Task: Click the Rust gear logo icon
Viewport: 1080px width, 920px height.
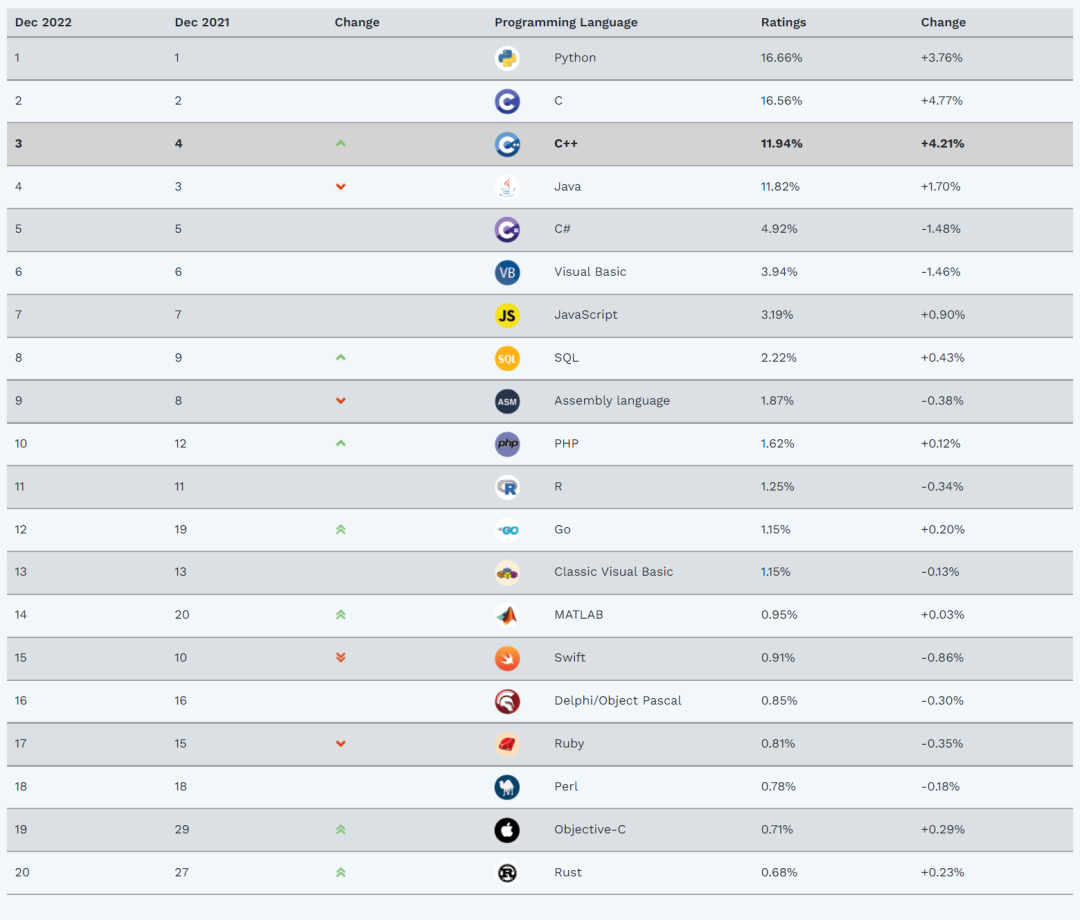Action: click(507, 873)
